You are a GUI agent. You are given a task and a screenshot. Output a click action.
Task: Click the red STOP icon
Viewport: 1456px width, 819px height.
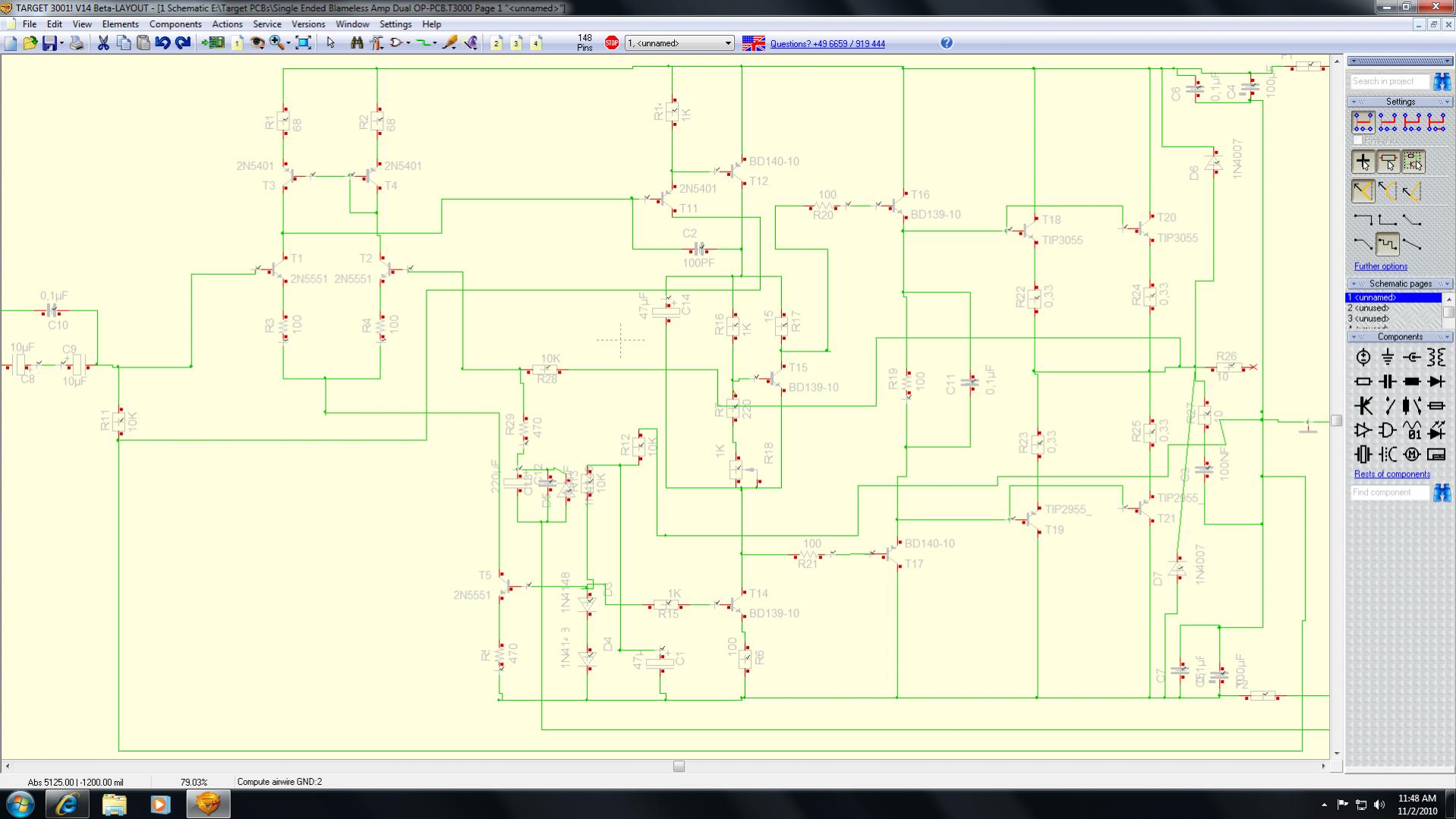click(612, 43)
